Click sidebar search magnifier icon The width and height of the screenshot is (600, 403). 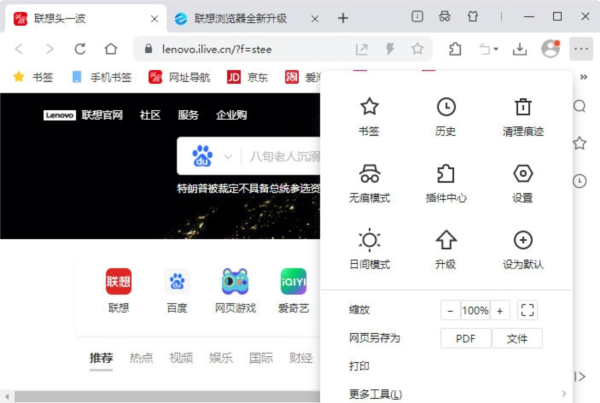(579, 106)
